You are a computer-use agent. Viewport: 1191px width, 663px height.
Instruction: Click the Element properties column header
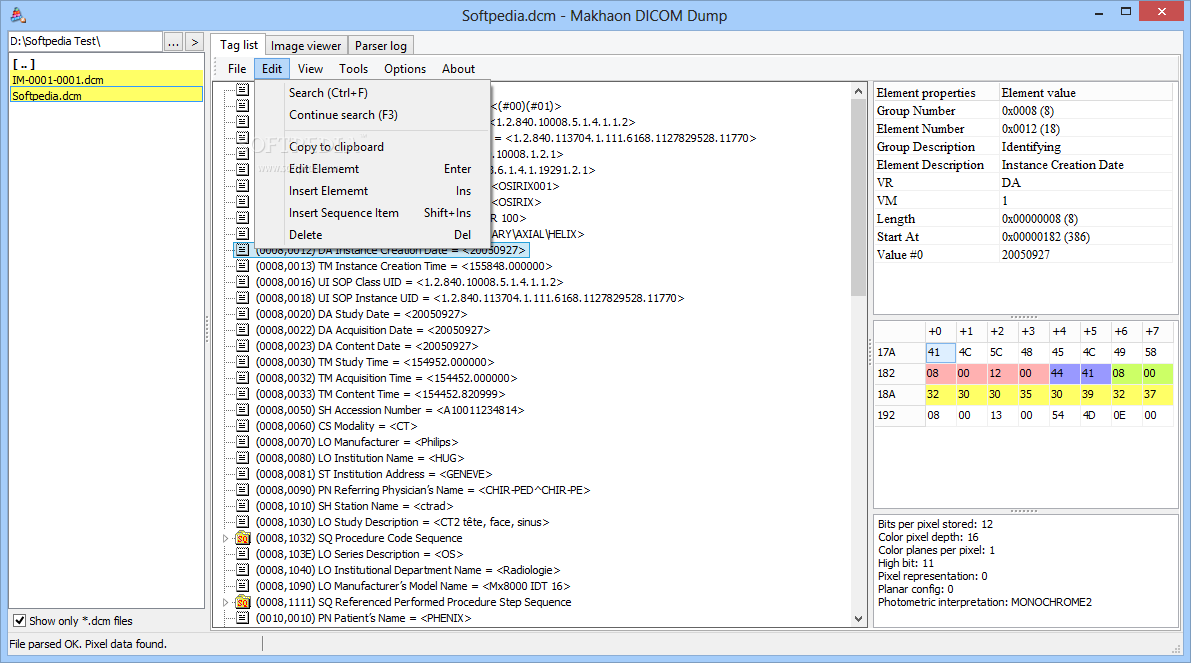click(937, 93)
